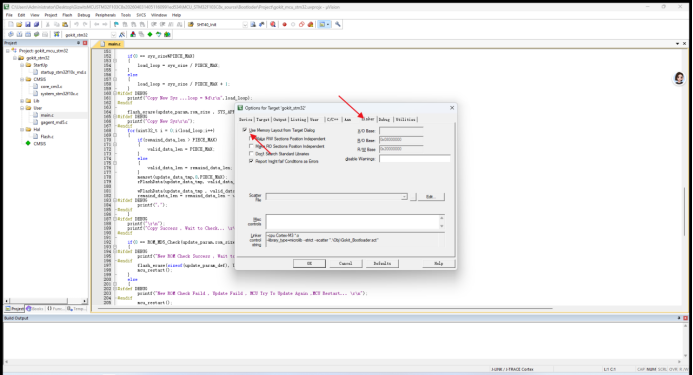Click the Manage Project Items colored-boxes icon
The height and width of the screenshot is (375, 693).
(133, 34)
